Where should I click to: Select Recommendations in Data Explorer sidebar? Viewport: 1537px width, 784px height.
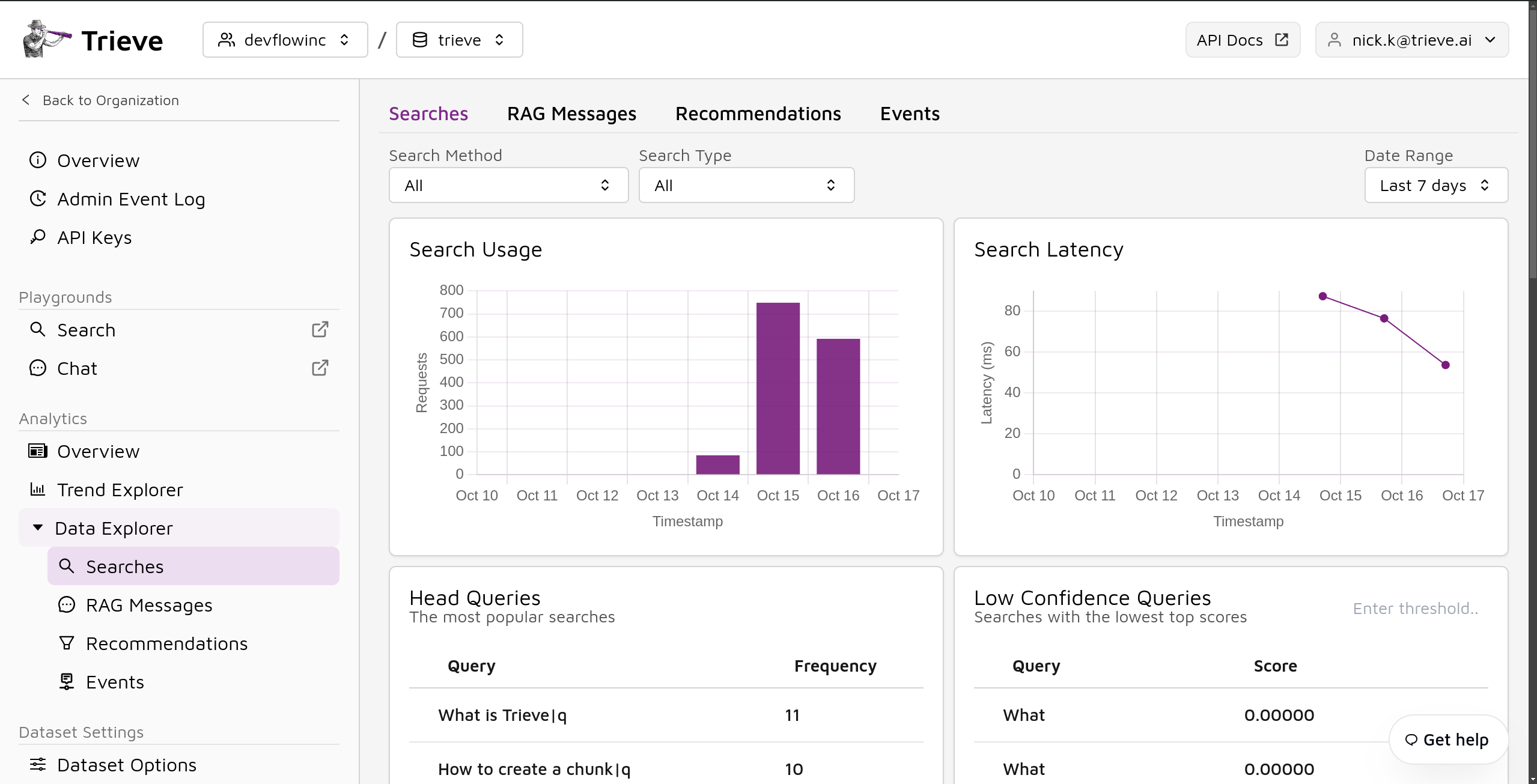[x=193, y=643]
